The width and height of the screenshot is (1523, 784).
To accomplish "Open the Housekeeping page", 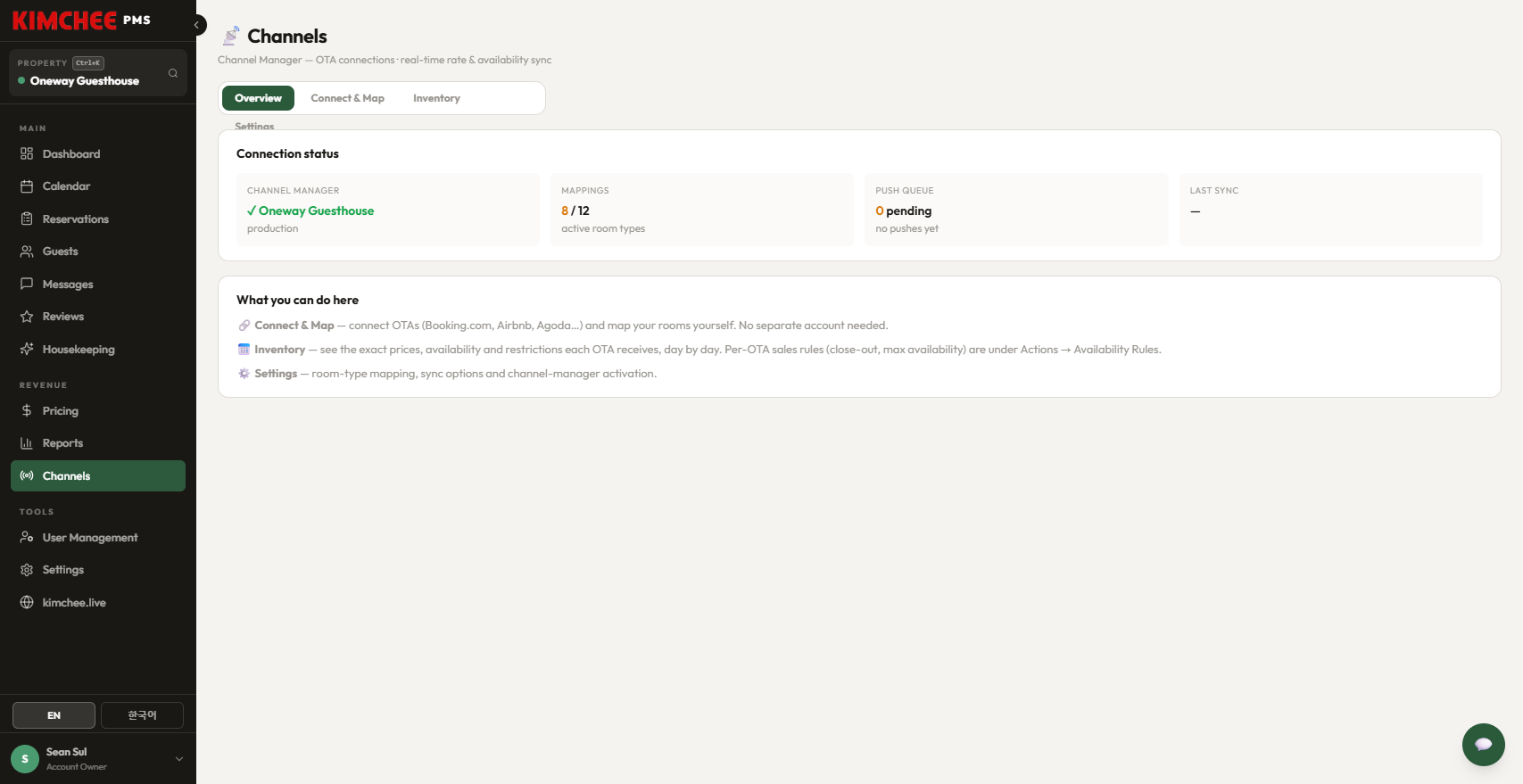I will pos(98,350).
